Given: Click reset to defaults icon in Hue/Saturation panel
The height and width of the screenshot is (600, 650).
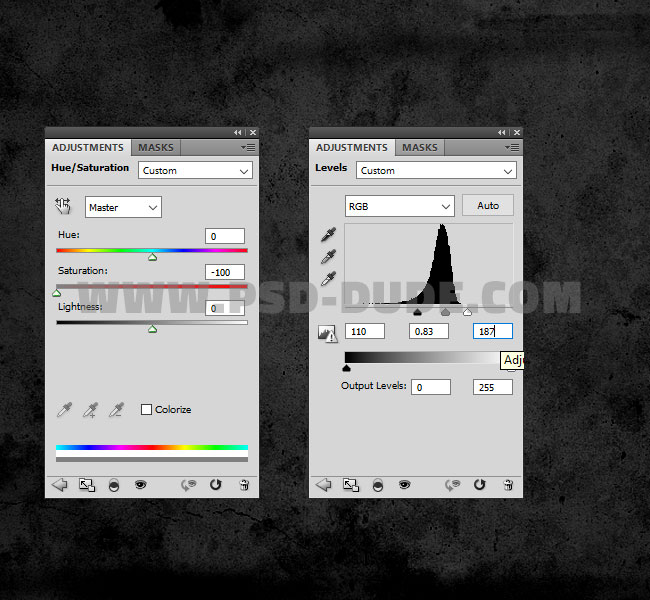Looking at the screenshot, I should tap(215, 485).
